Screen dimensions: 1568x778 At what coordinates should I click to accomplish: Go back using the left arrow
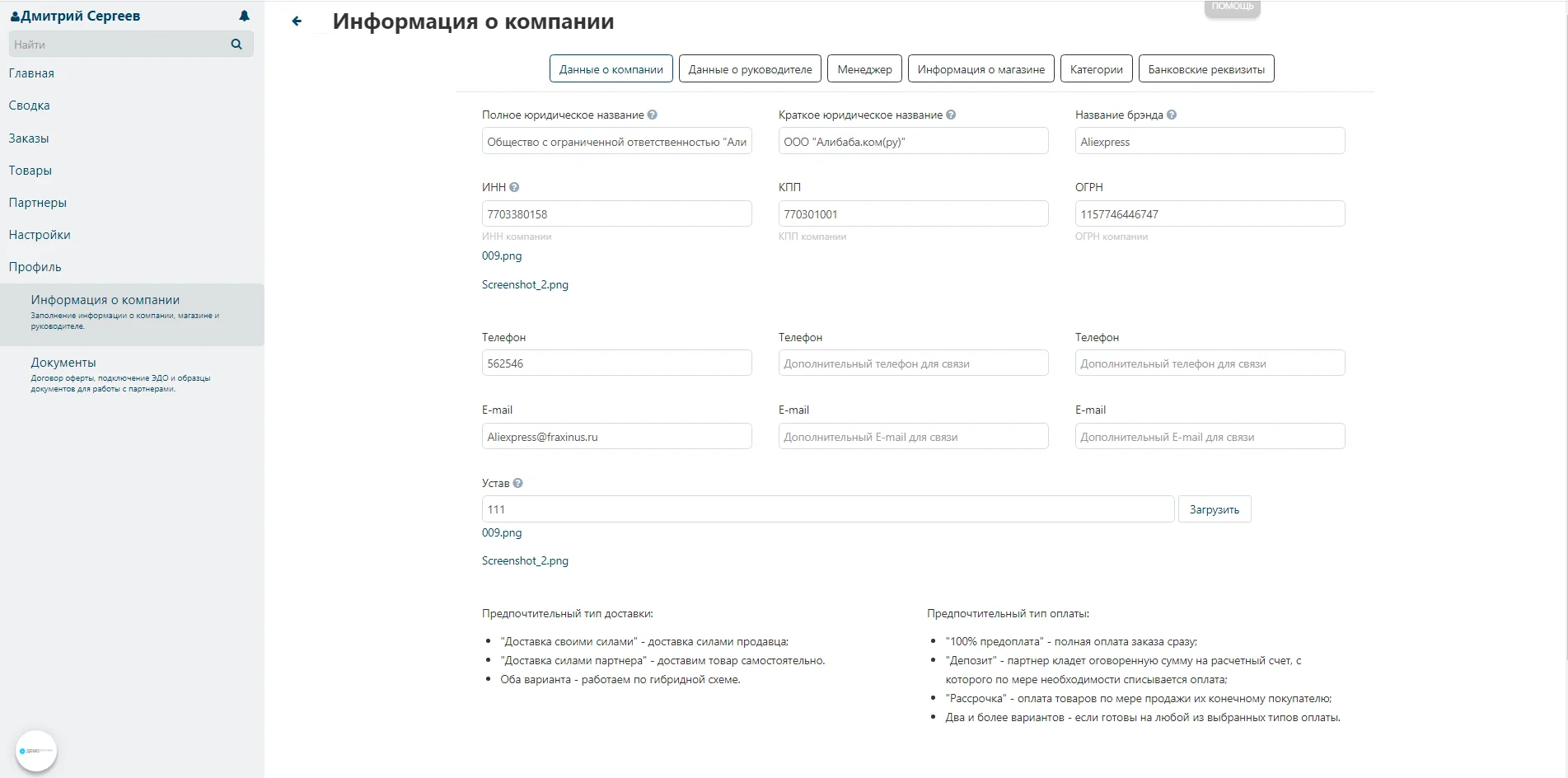coord(297,21)
